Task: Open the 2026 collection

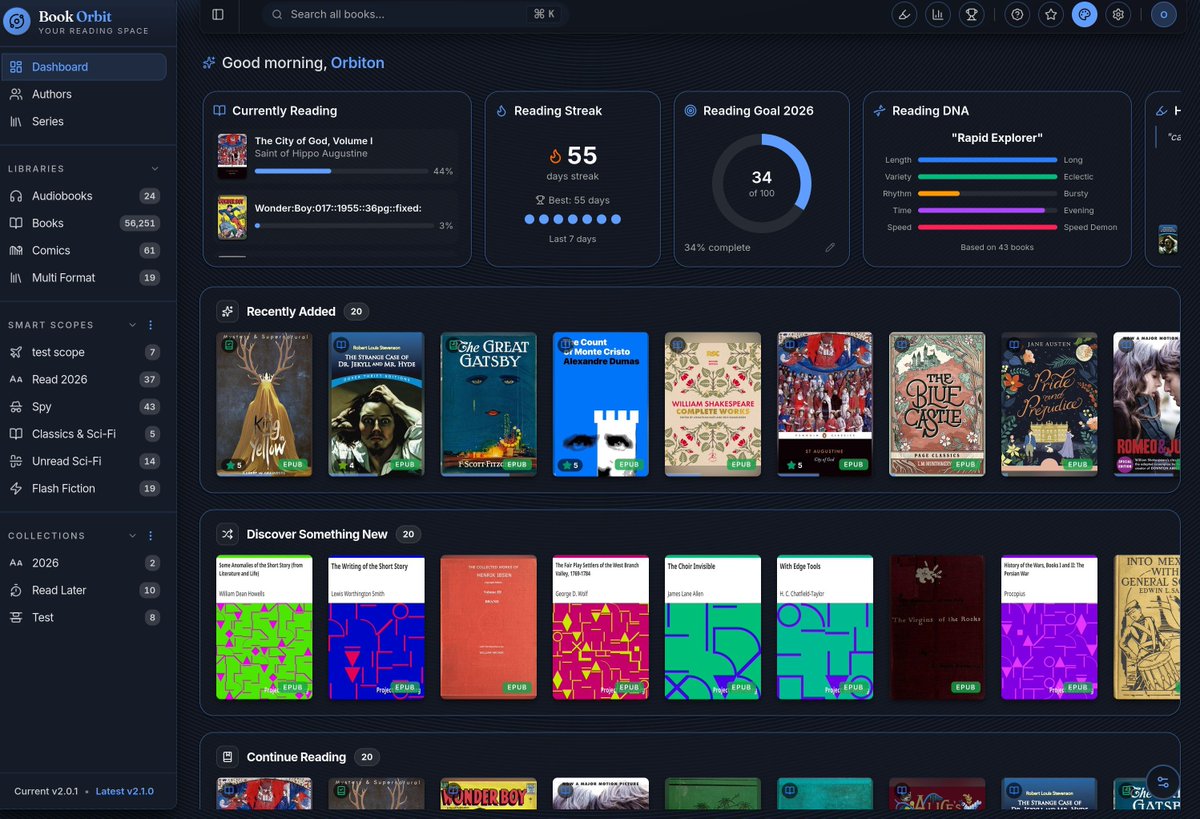Action: pyautogui.click(x=84, y=563)
